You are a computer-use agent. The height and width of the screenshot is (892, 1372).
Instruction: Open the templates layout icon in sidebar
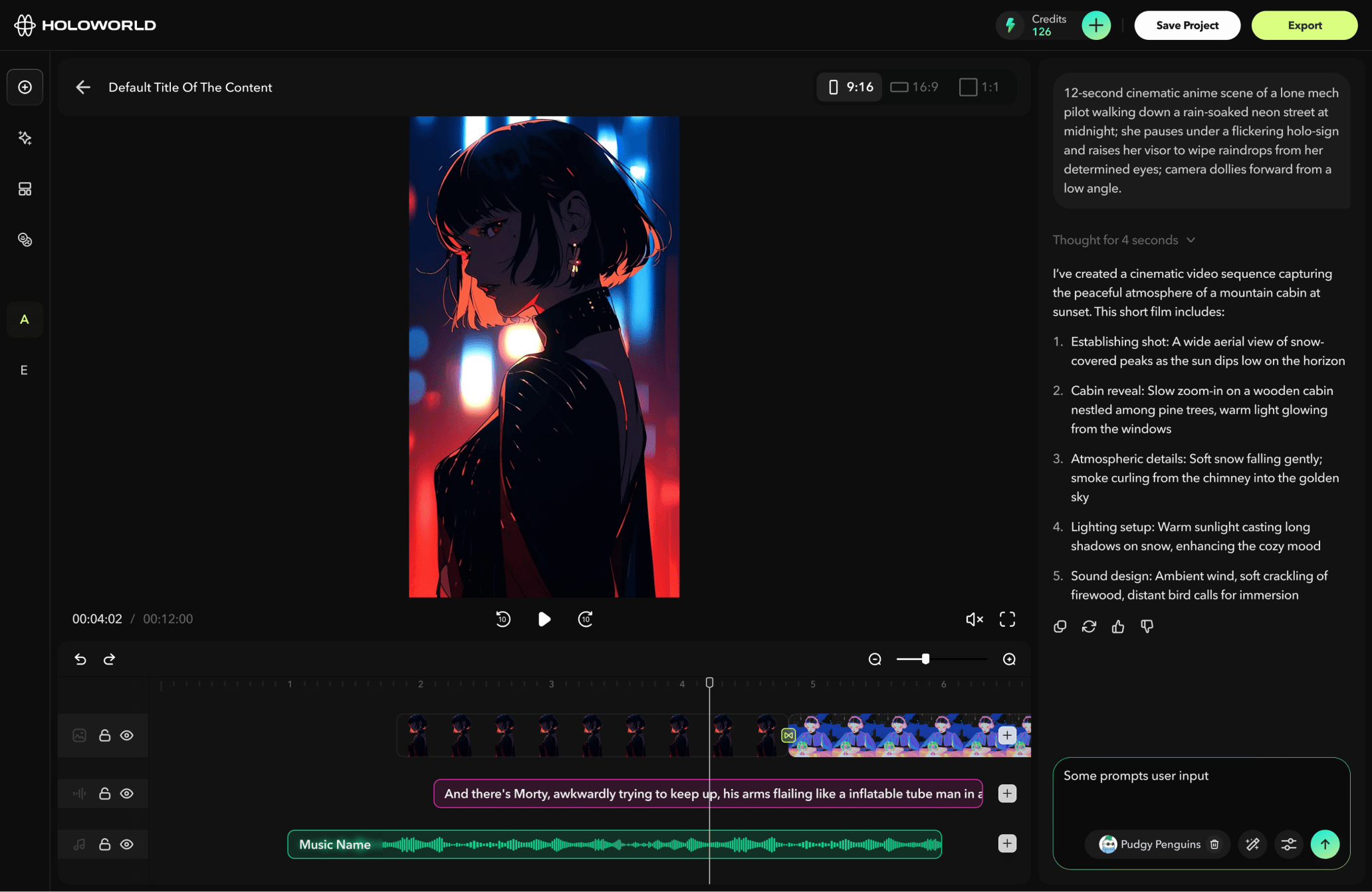25,189
